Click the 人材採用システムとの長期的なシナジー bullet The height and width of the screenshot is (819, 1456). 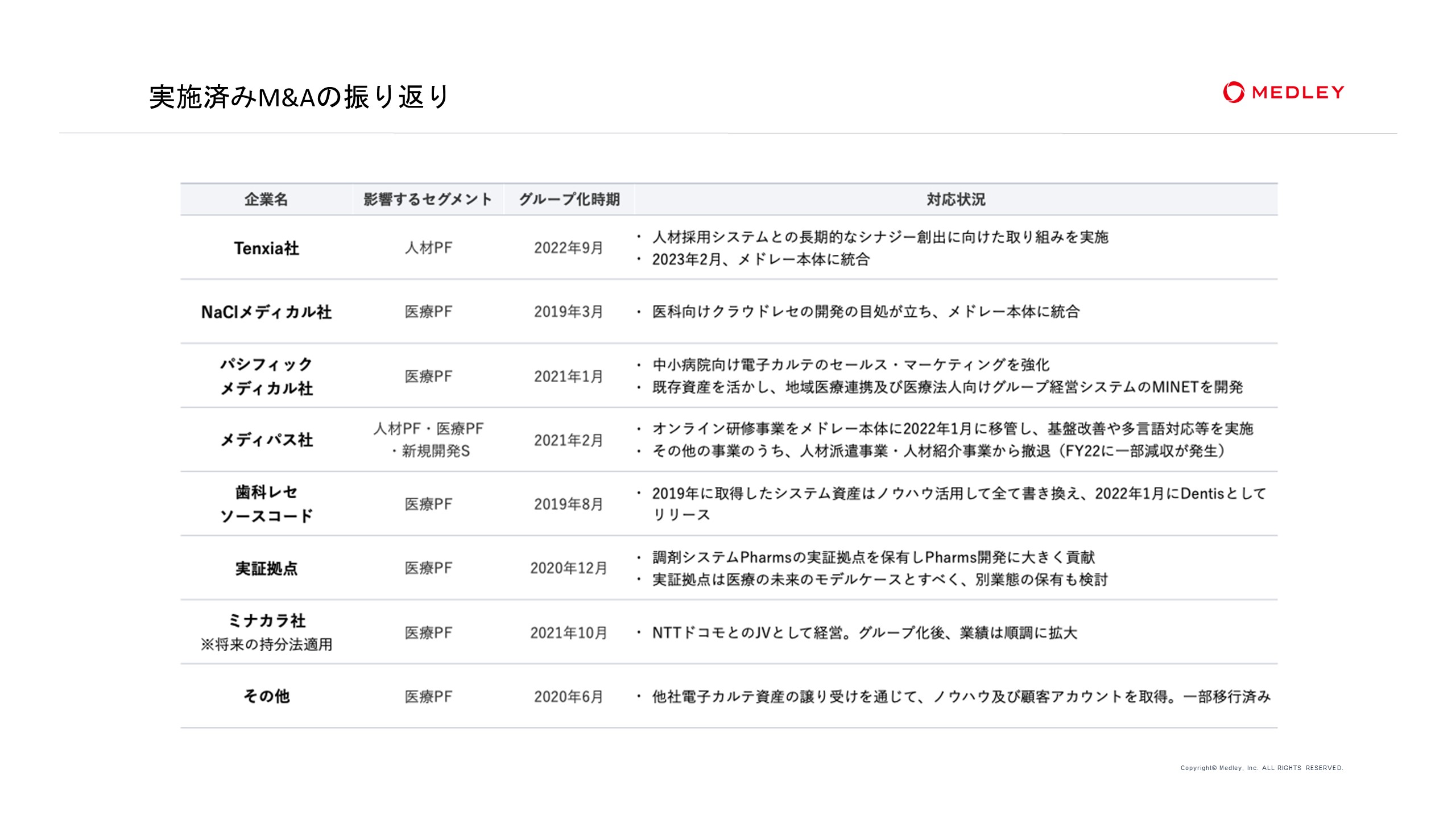coord(880,237)
